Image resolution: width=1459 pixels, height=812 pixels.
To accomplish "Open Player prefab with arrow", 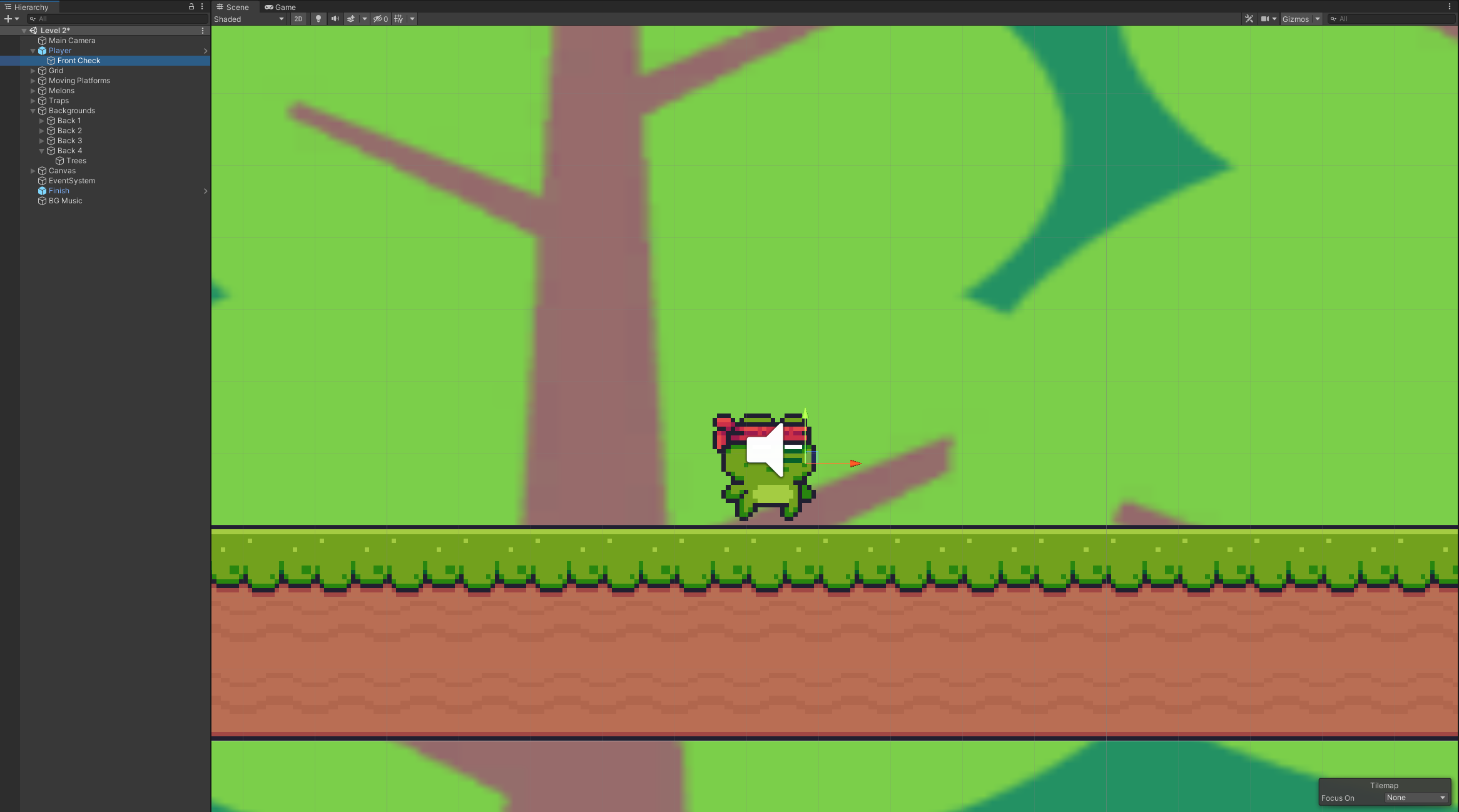I will pos(205,51).
